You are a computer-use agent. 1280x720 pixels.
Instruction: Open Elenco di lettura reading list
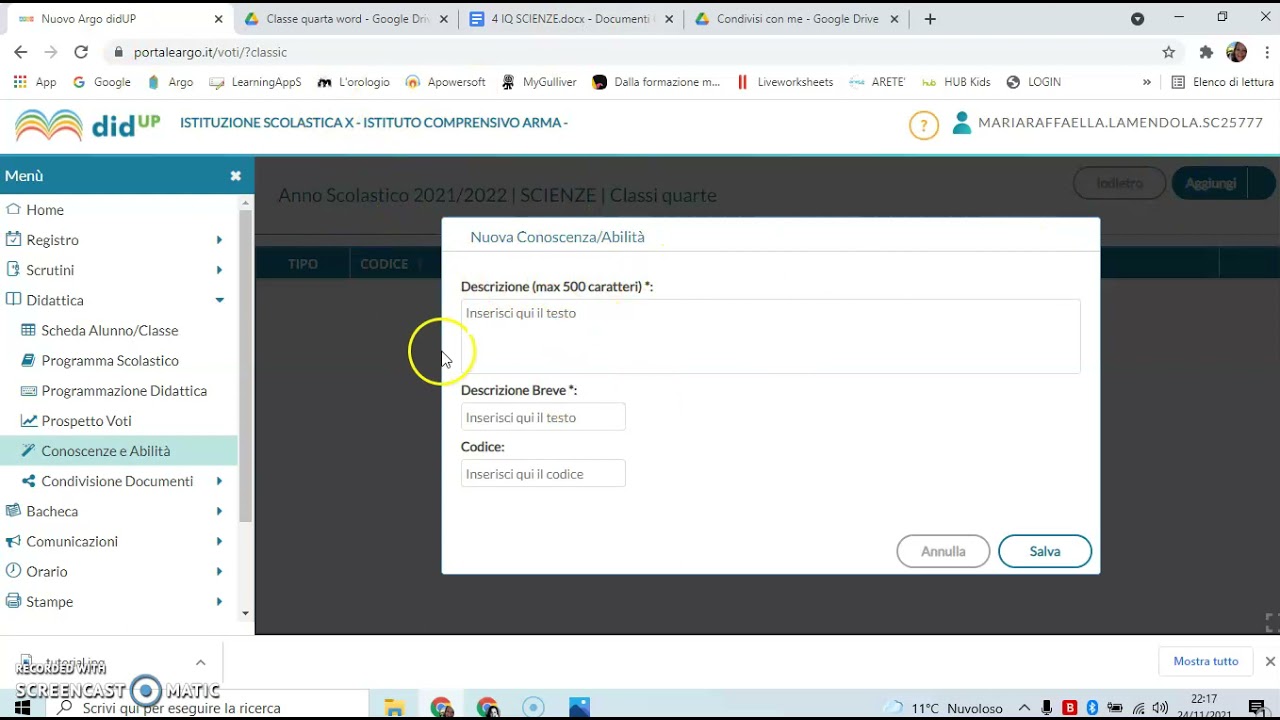click(x=1222, y=82)
